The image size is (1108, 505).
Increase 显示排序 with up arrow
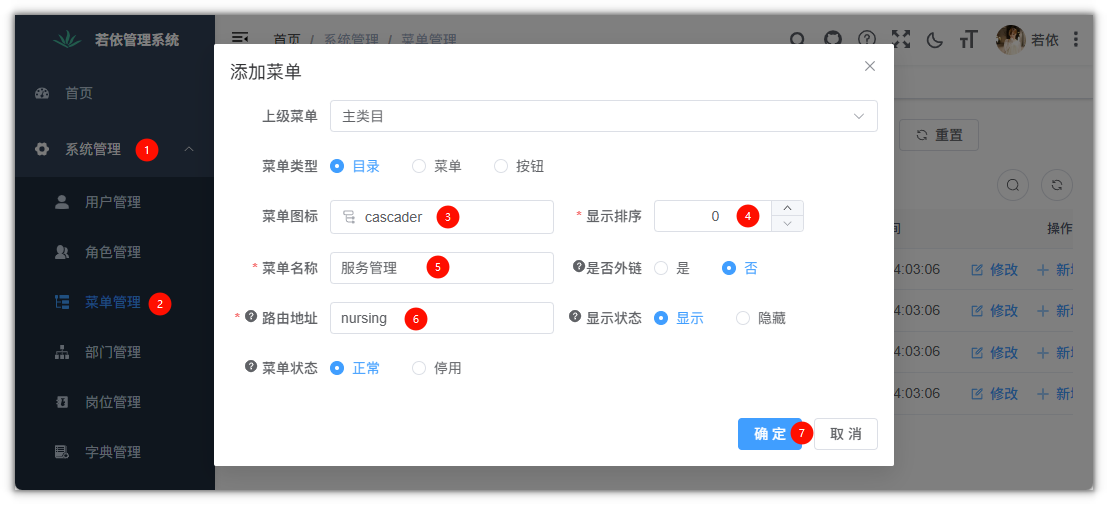(788, 208)
